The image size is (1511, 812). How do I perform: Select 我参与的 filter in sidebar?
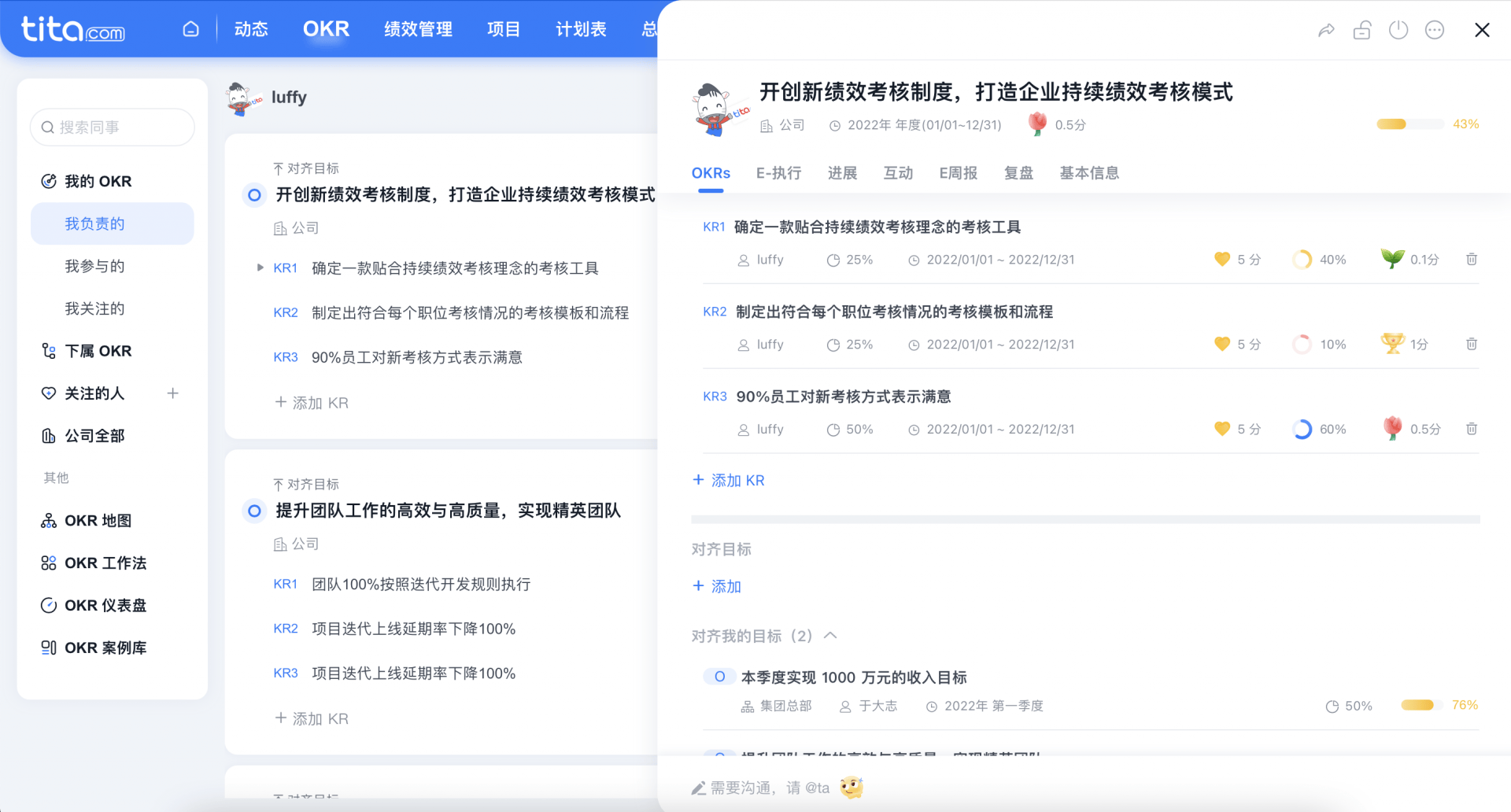coord(94,266)
